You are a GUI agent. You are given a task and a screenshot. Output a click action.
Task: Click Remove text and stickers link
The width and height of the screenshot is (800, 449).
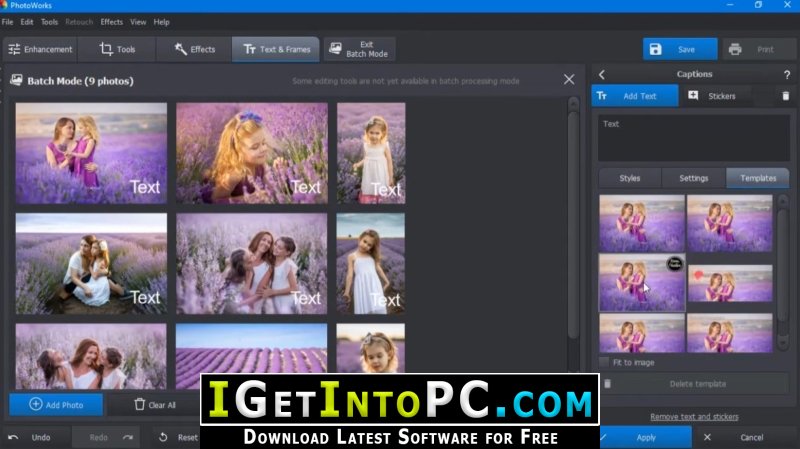[x=694, y=417]
